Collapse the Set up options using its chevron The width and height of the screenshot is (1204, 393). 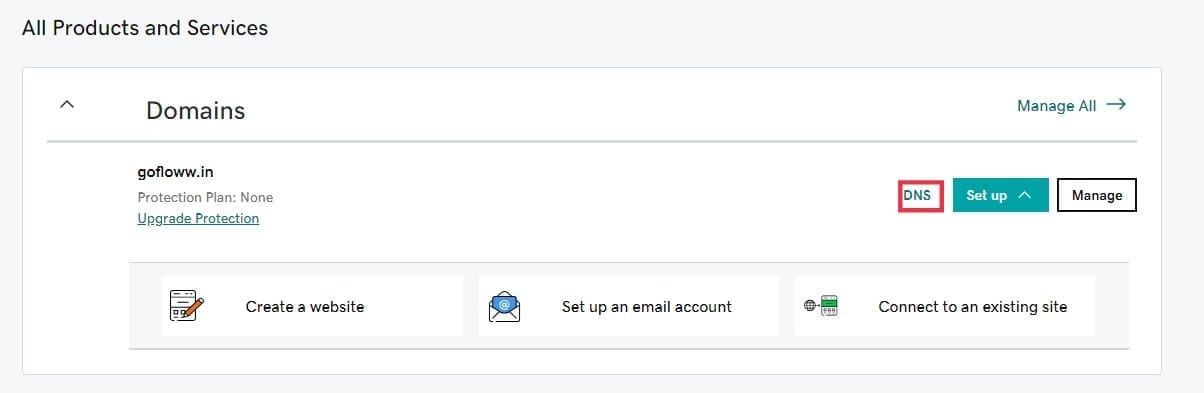1024,195
